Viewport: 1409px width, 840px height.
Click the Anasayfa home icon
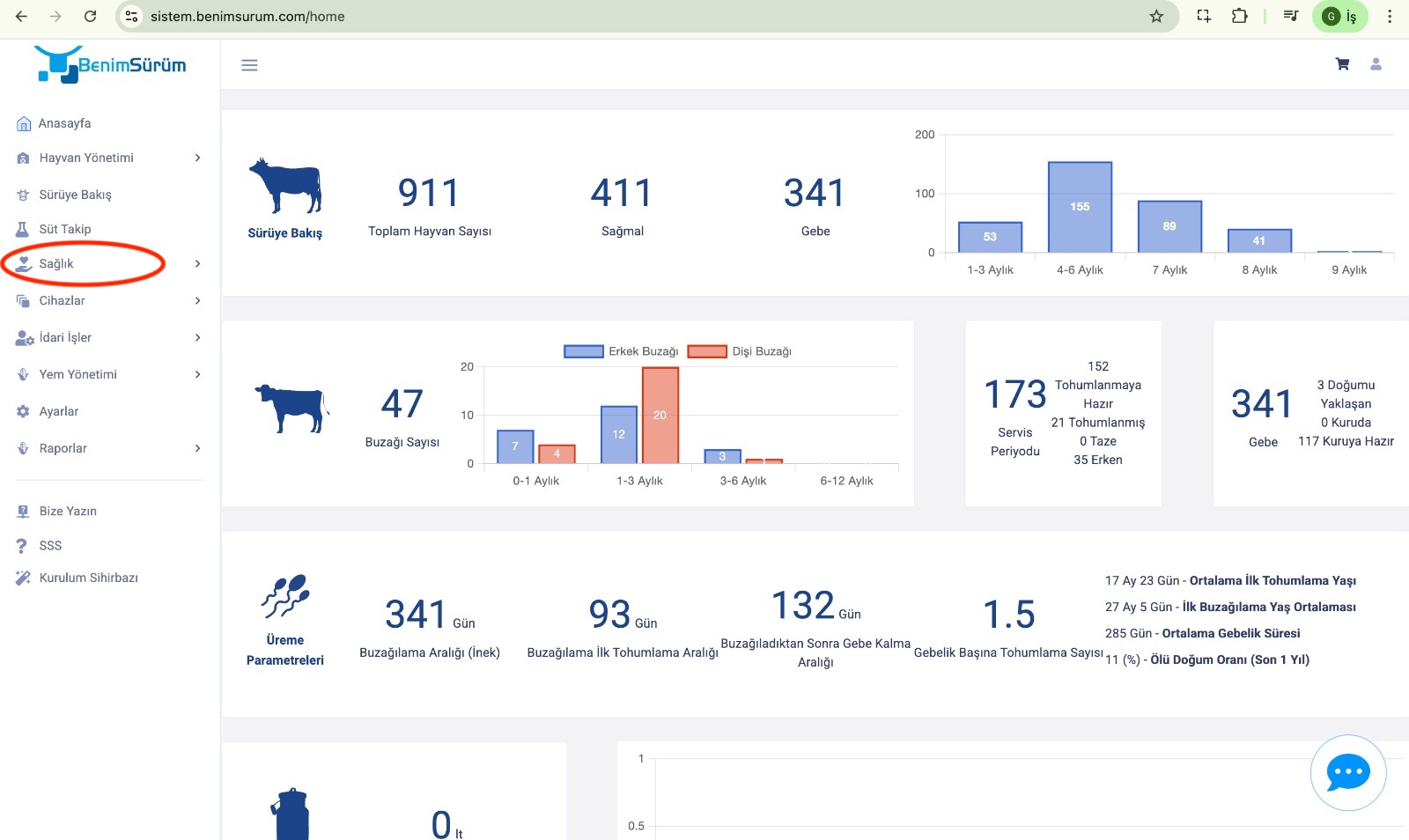pyautogui.click(x=24, y=124)
